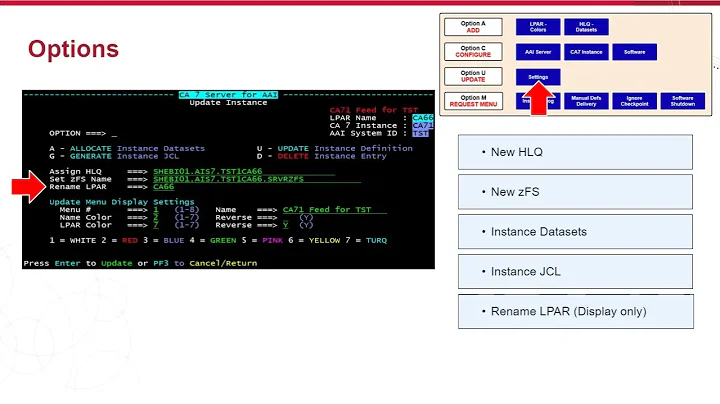Click the Software blue button
Screen dimensions: 720x404
pos(635,52)
